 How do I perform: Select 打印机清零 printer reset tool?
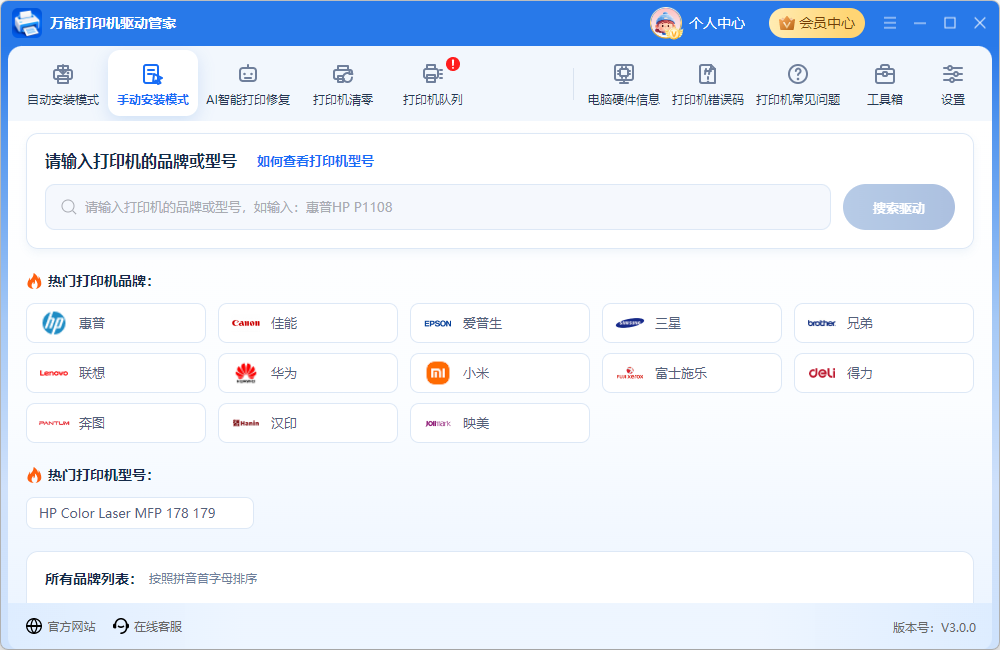343,84
